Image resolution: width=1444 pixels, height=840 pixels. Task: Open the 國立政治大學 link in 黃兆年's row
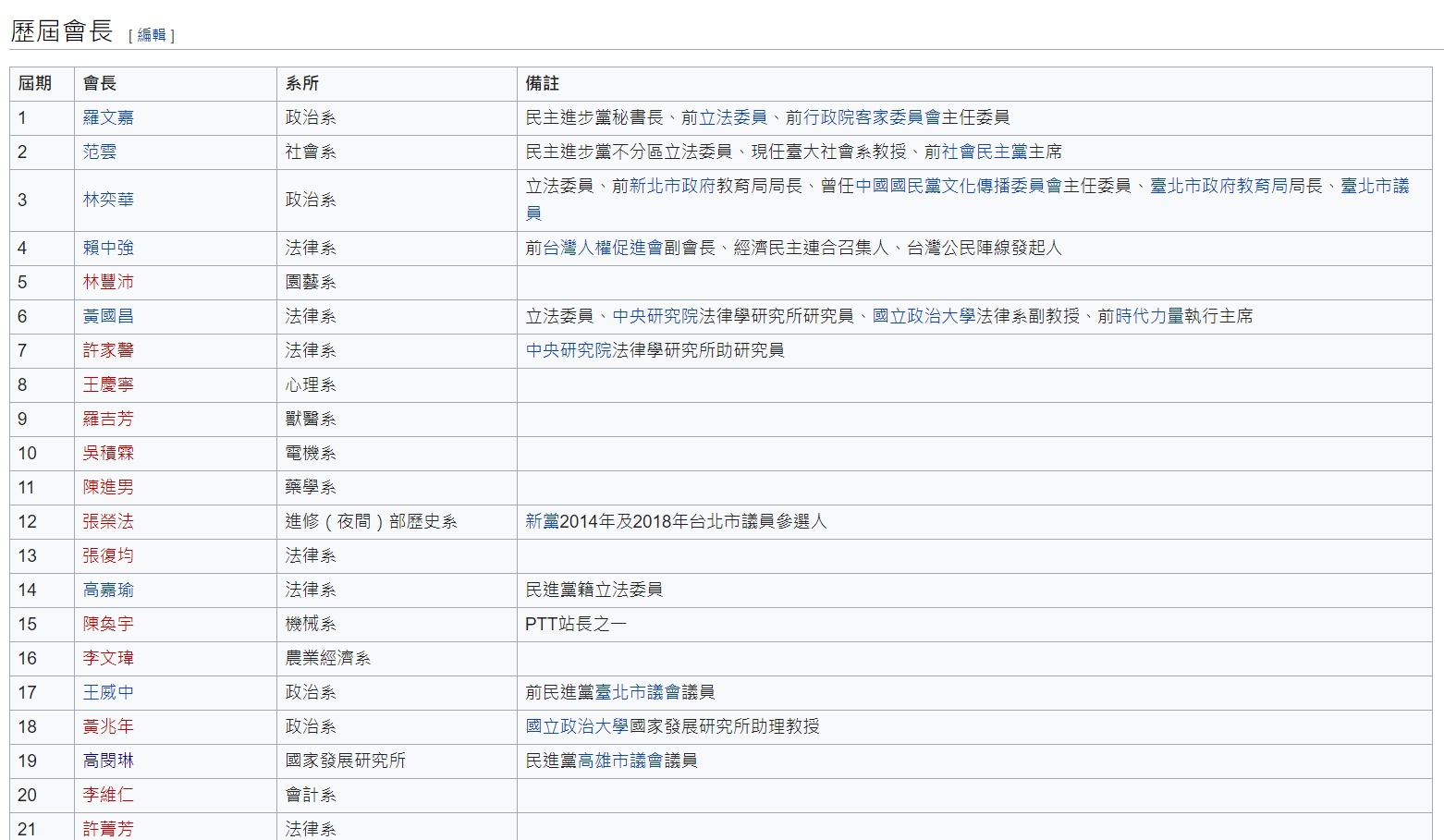(x=578, y=726)
